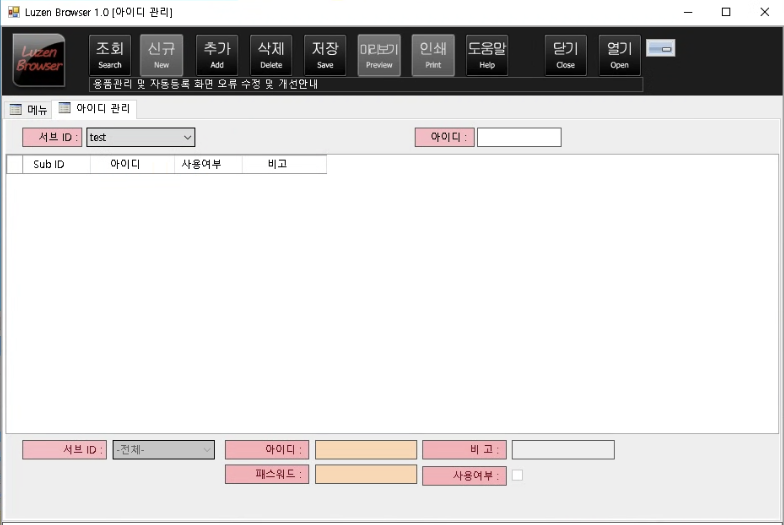Click the 신규 New toolbar button

[162, 55]
